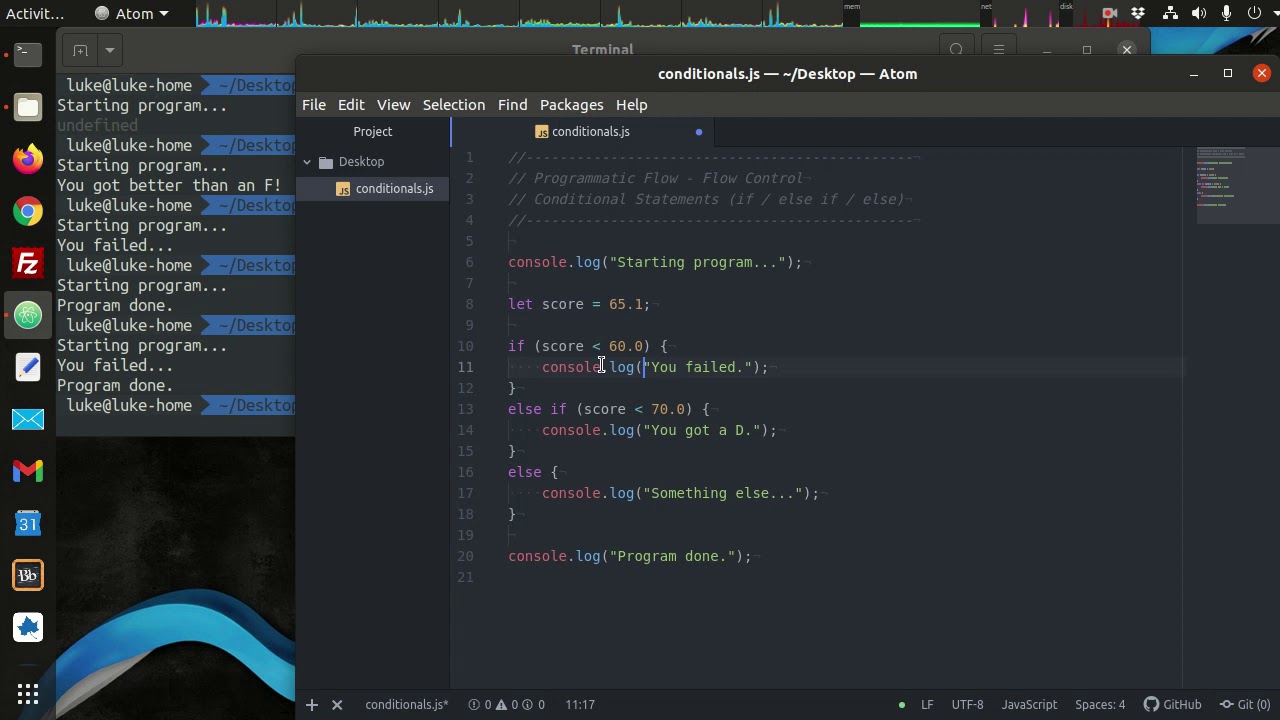Click the Project panel header
The image size is (1280, 720).
(x=373, y=132)
